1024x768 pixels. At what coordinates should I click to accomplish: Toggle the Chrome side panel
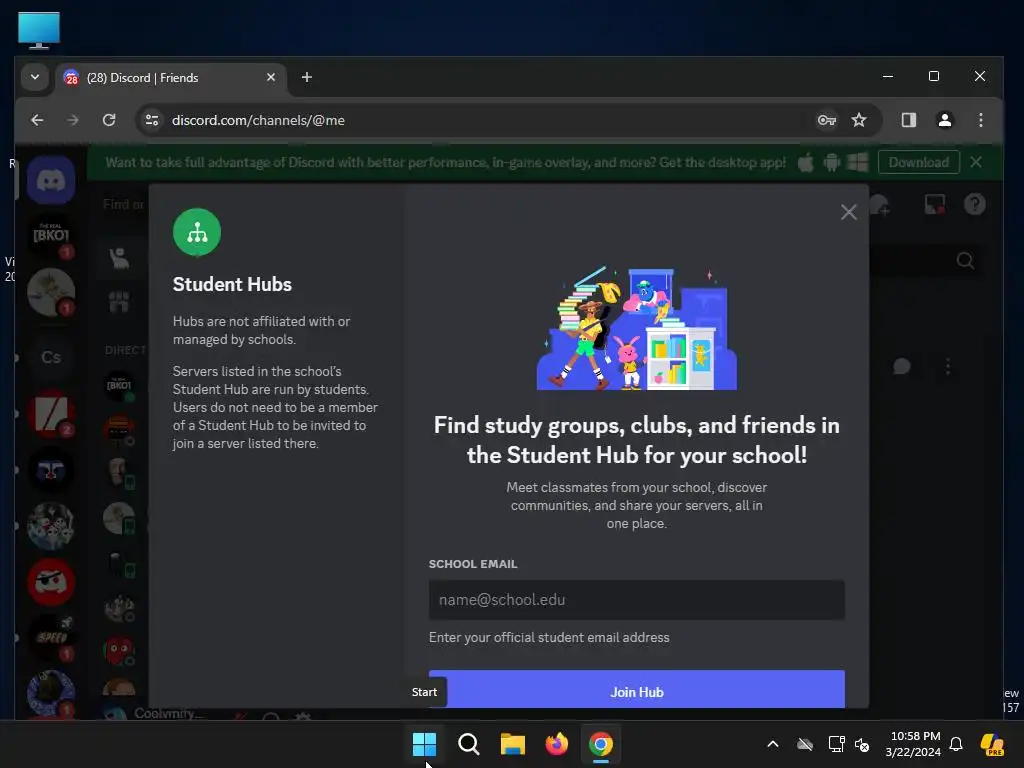click(908, 120)
